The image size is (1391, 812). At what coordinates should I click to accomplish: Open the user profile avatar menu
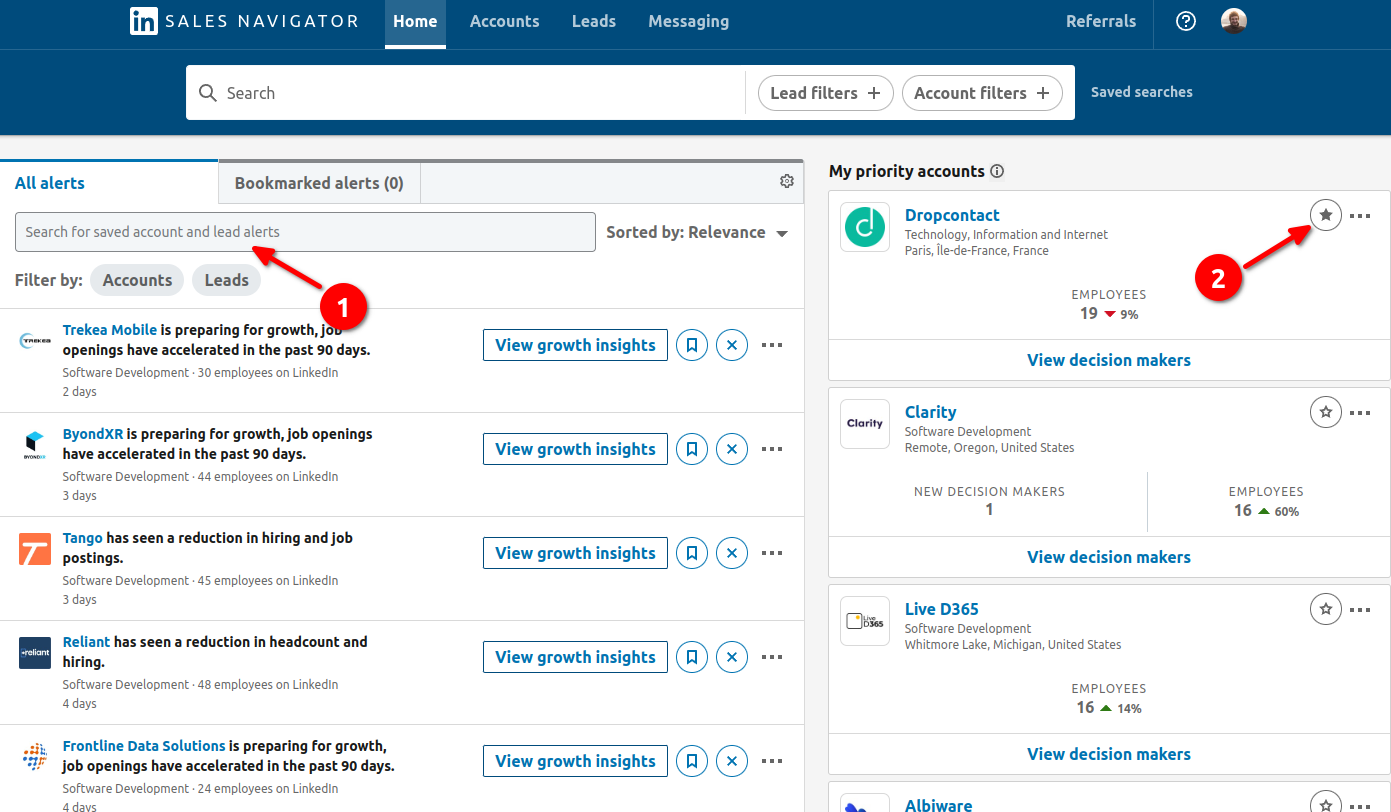[x=1234, y=21]
